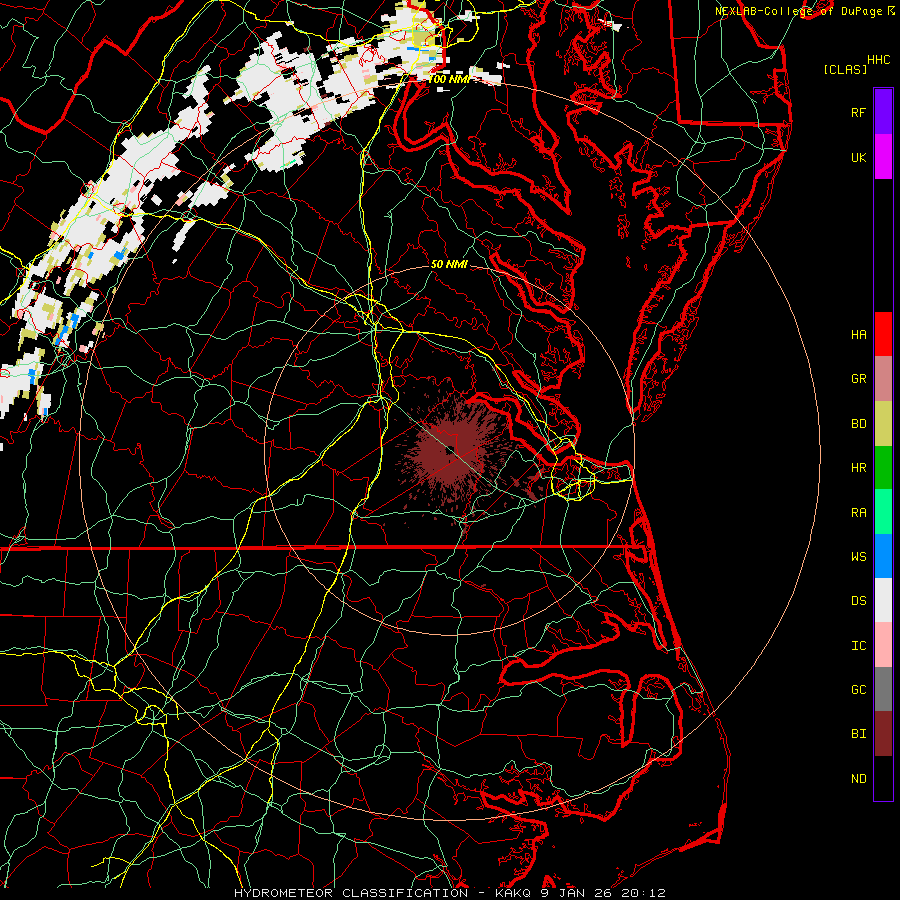Click the 100 NMI range ring label
This screenshot has width=900, height=900.
[x=449, y=79]
